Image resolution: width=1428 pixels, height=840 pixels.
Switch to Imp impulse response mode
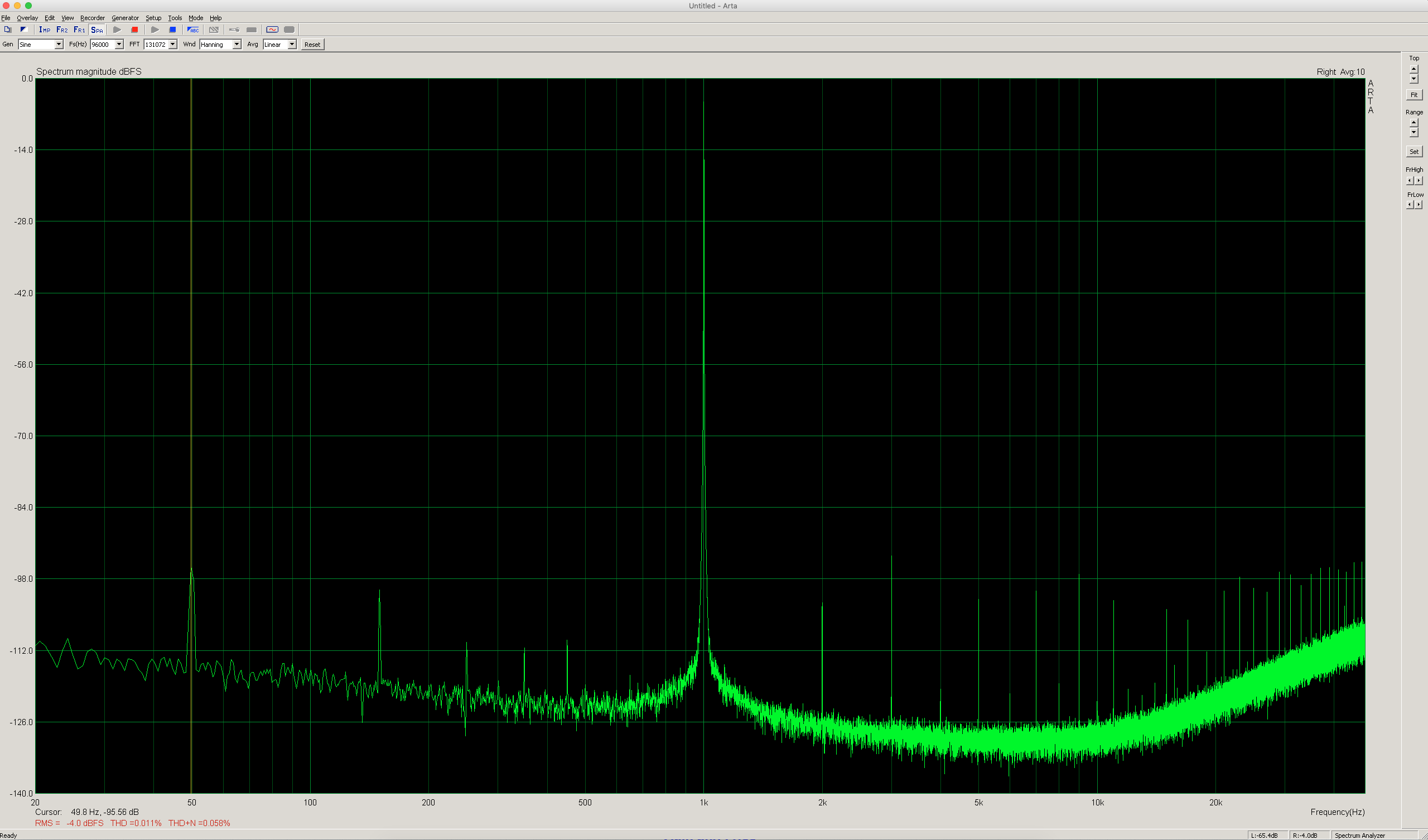point(44,30)
